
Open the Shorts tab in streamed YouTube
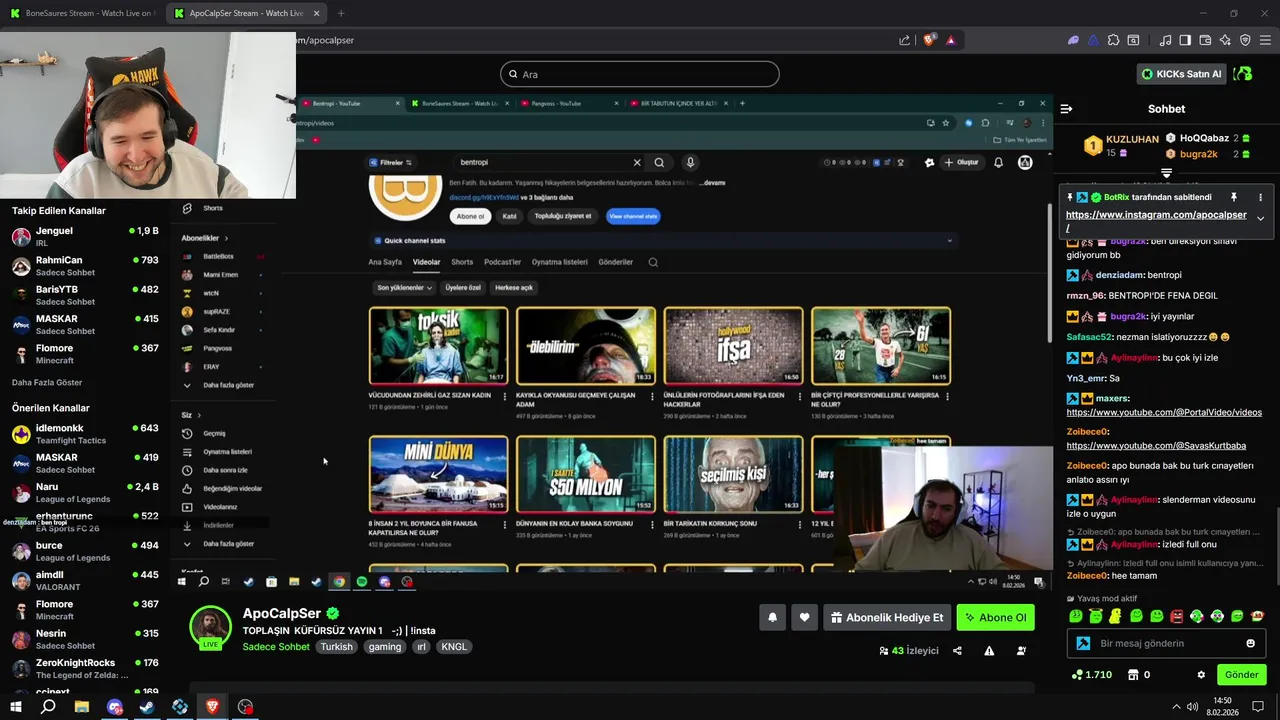[x=462, y=262]
